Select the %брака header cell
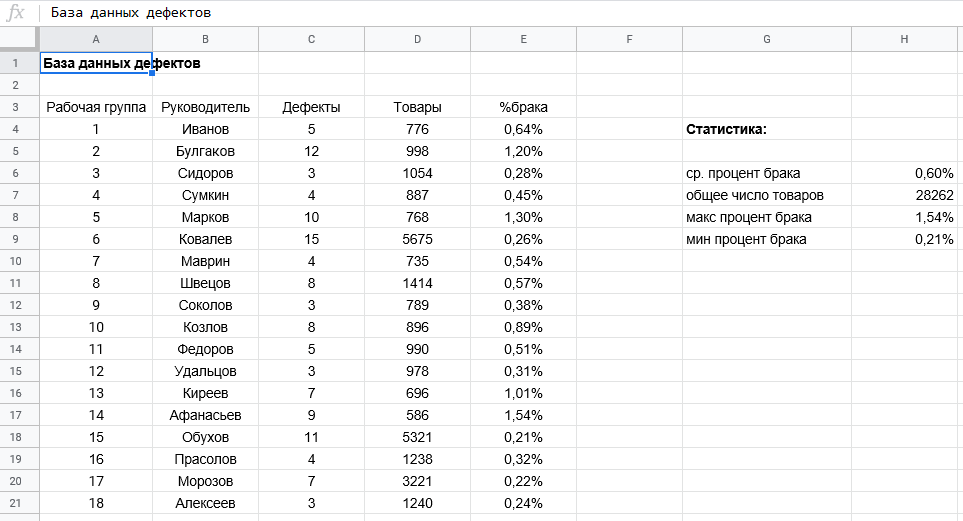 (x=523, y=107)
